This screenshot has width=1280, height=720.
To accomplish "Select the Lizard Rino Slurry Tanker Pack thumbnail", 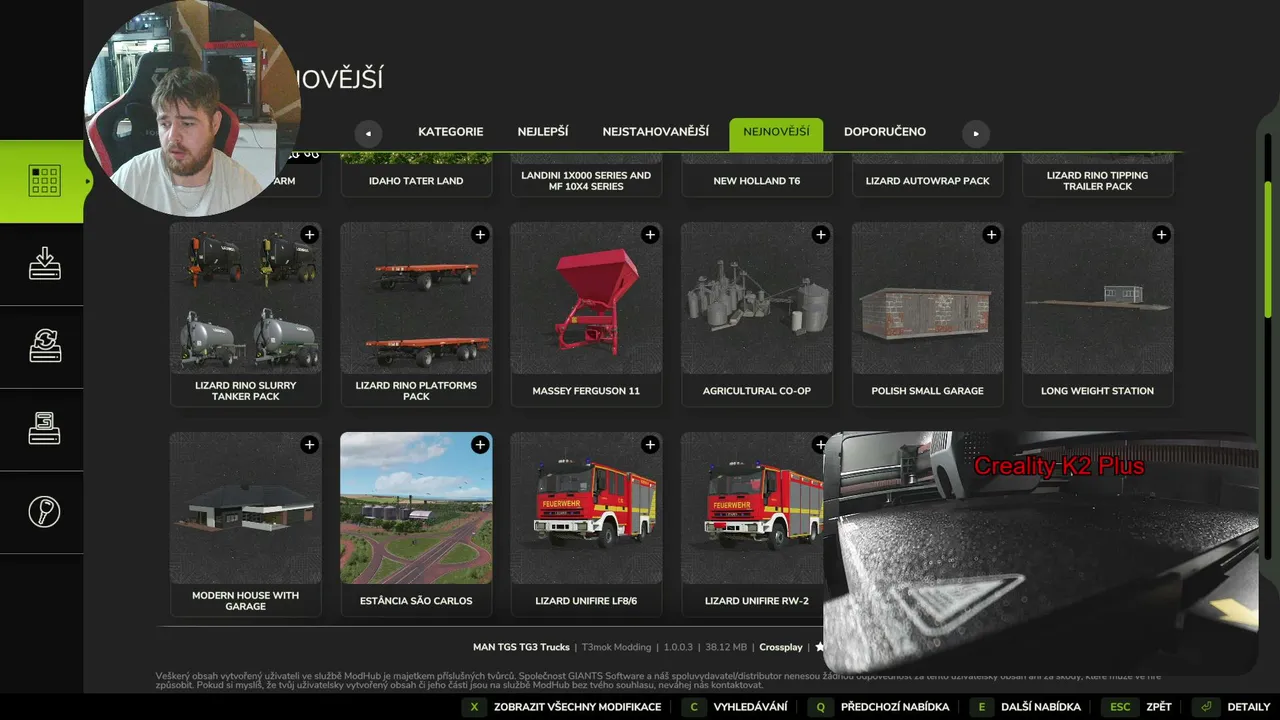I will click(x=246, y=298).
